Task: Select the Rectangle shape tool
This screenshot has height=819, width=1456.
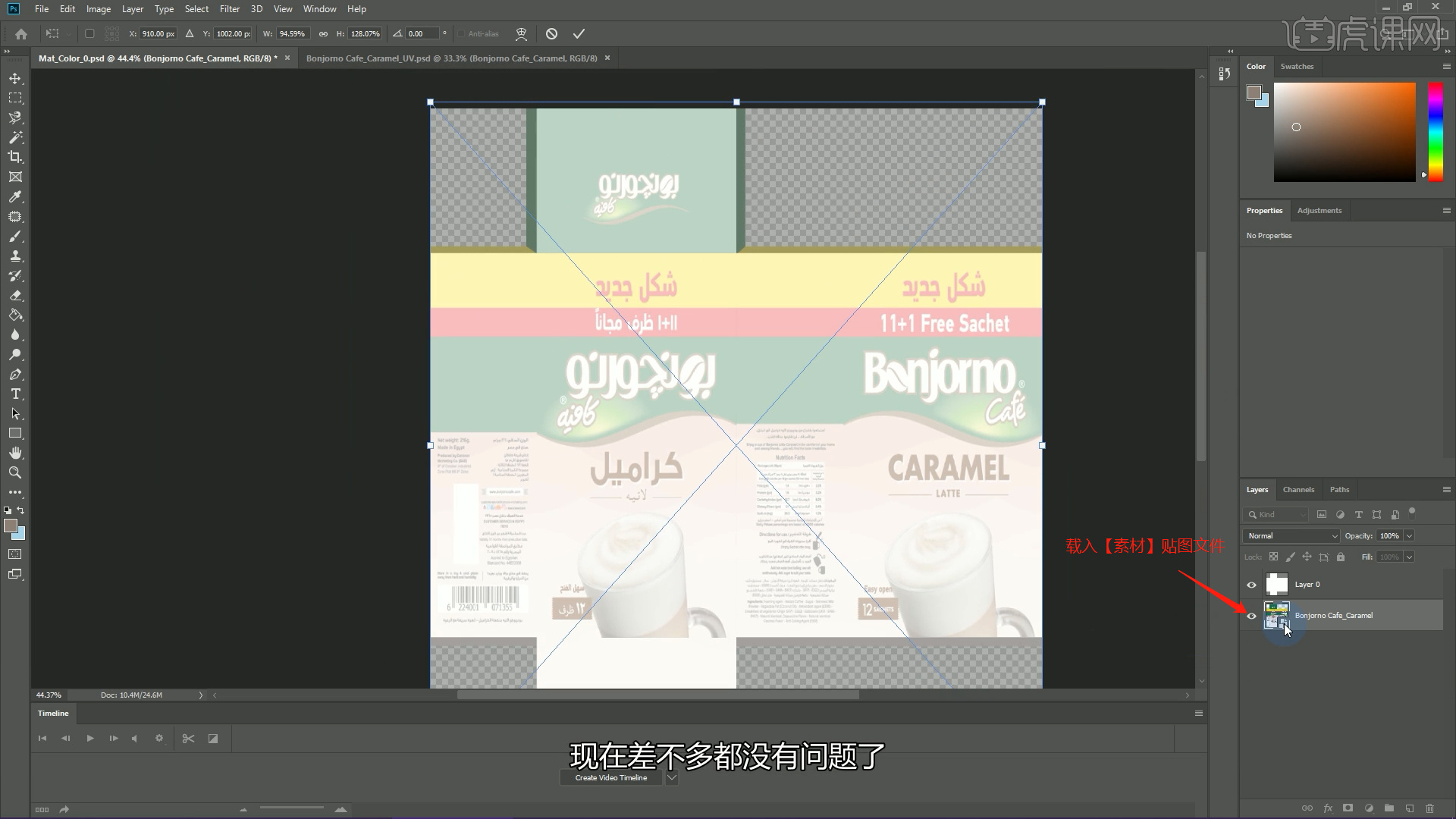Action: [15, 434]
